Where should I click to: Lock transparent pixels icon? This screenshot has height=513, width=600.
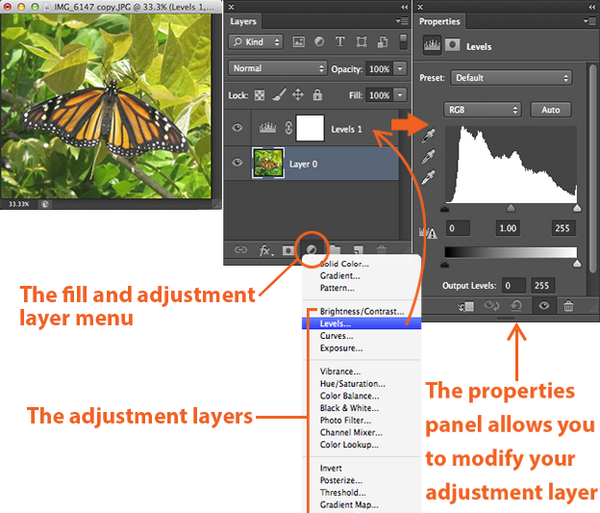259,95
